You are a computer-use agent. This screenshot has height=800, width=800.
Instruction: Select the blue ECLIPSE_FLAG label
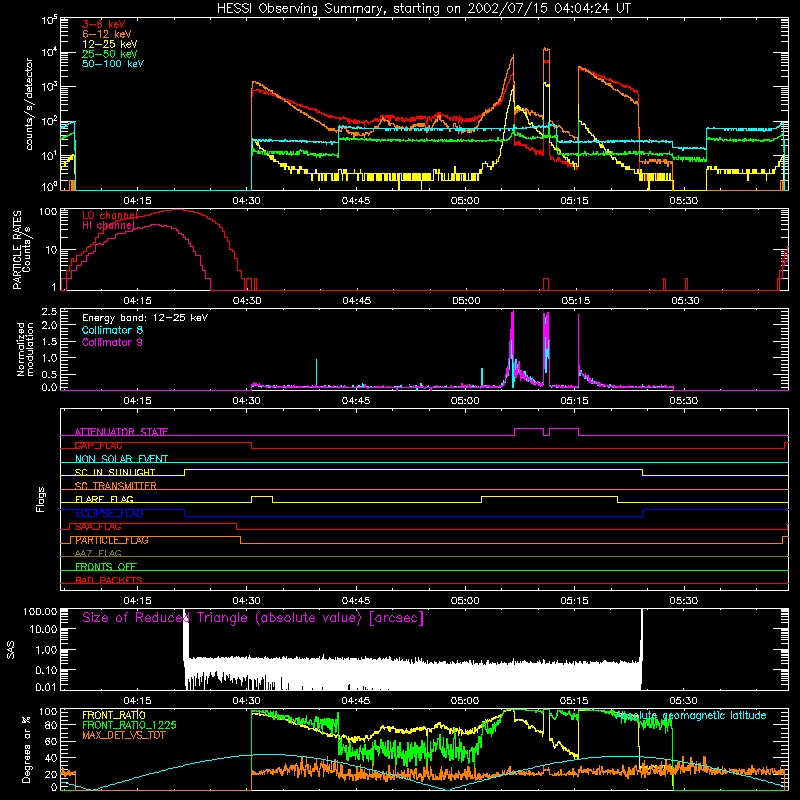(109, 513)
